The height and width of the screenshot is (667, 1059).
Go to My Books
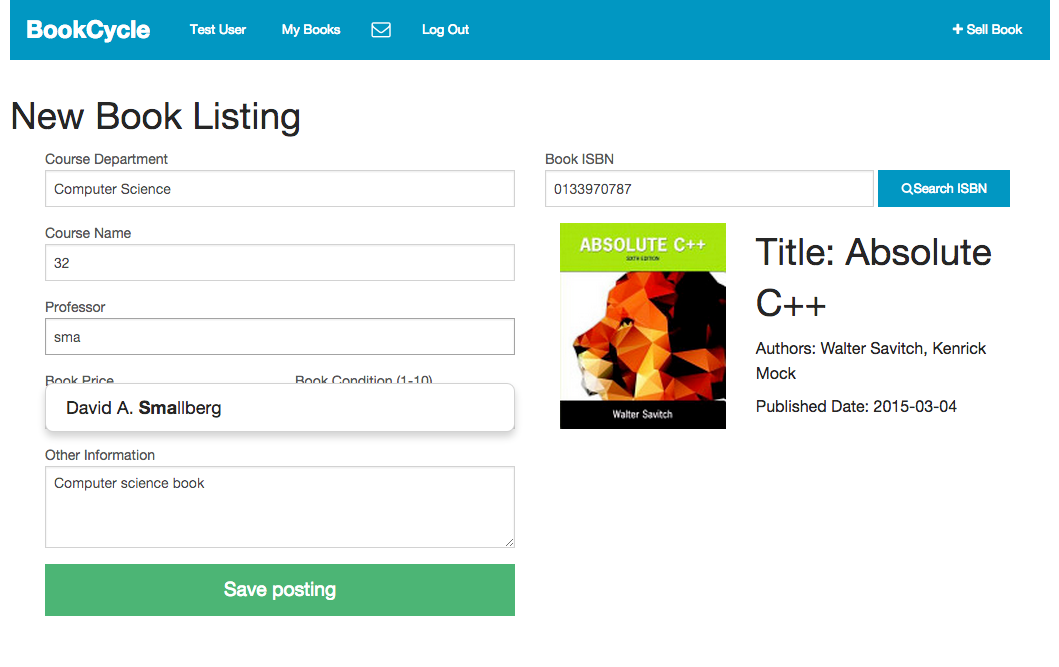click(x=311, y=30)
